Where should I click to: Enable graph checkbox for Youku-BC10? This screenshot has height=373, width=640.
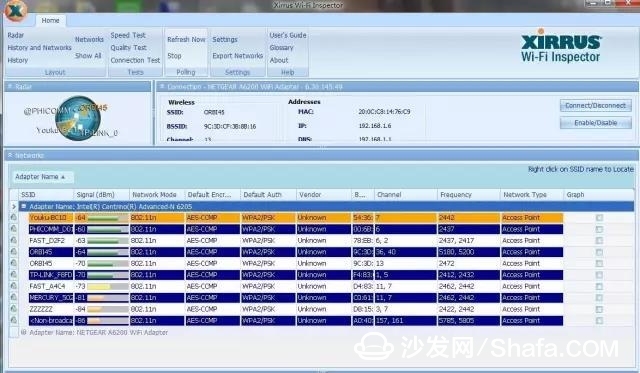coord(599,218)
